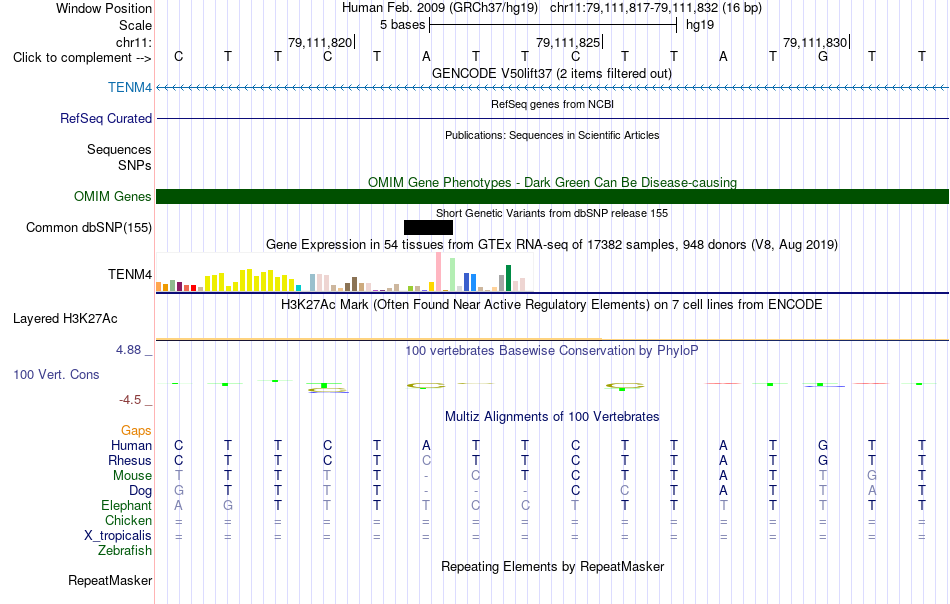Click the PhyloP 4.88 upper value

[x=128, y=350]
